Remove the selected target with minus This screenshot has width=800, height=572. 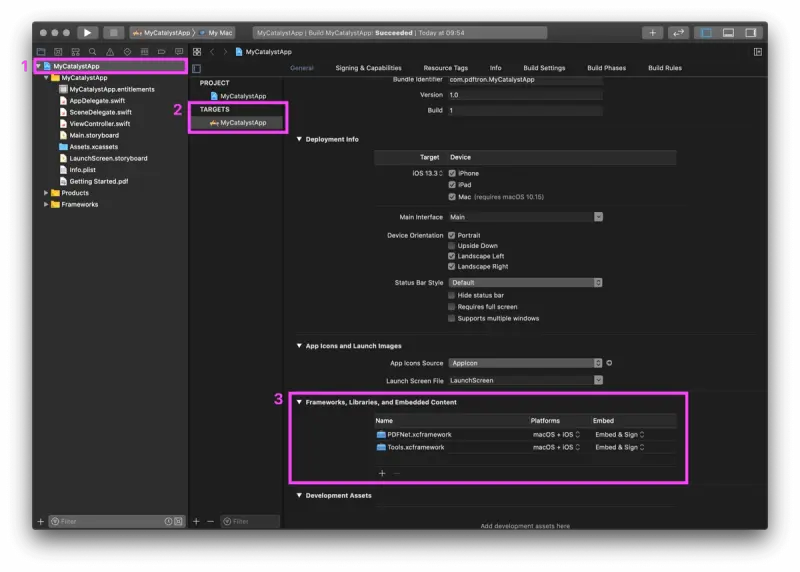210,521
